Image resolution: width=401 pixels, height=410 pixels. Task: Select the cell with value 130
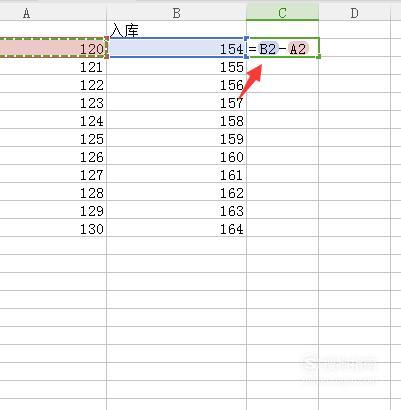click(53, 228)
